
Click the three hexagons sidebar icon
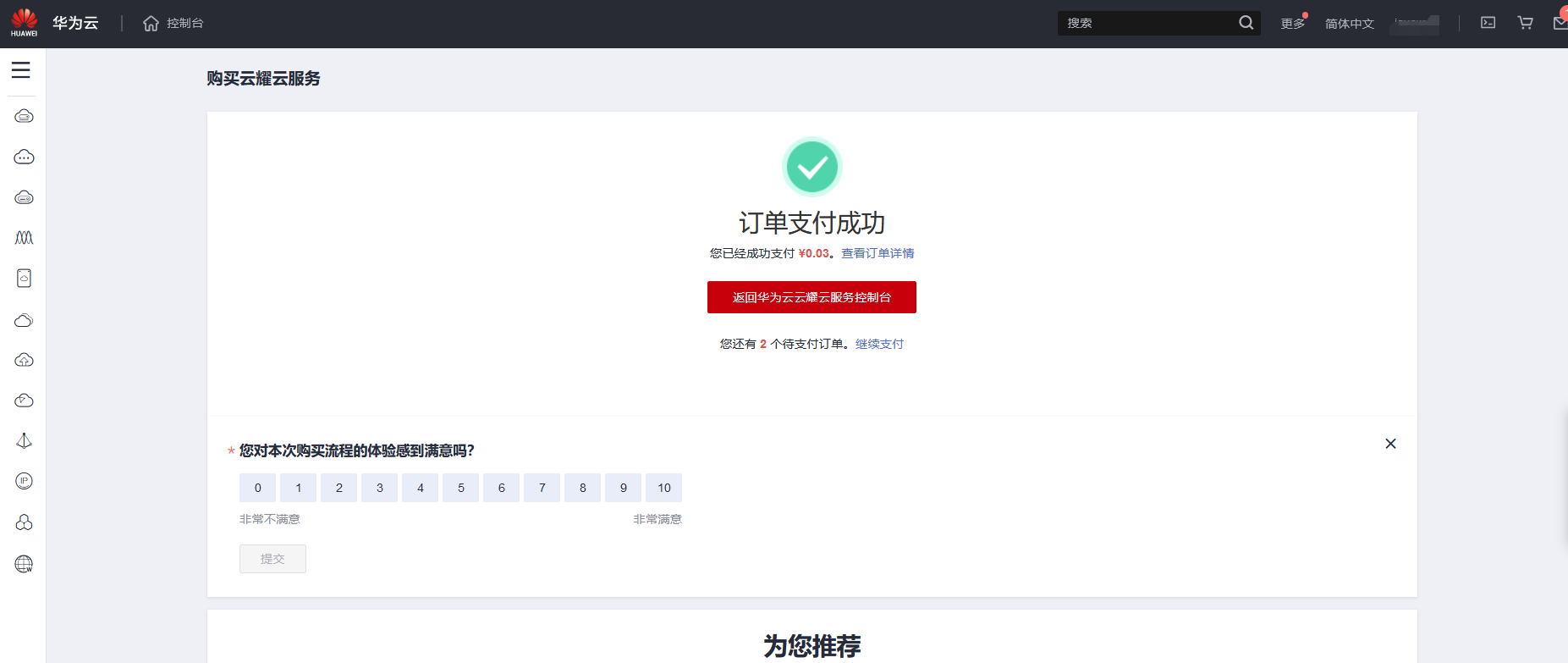click(24, 522)
